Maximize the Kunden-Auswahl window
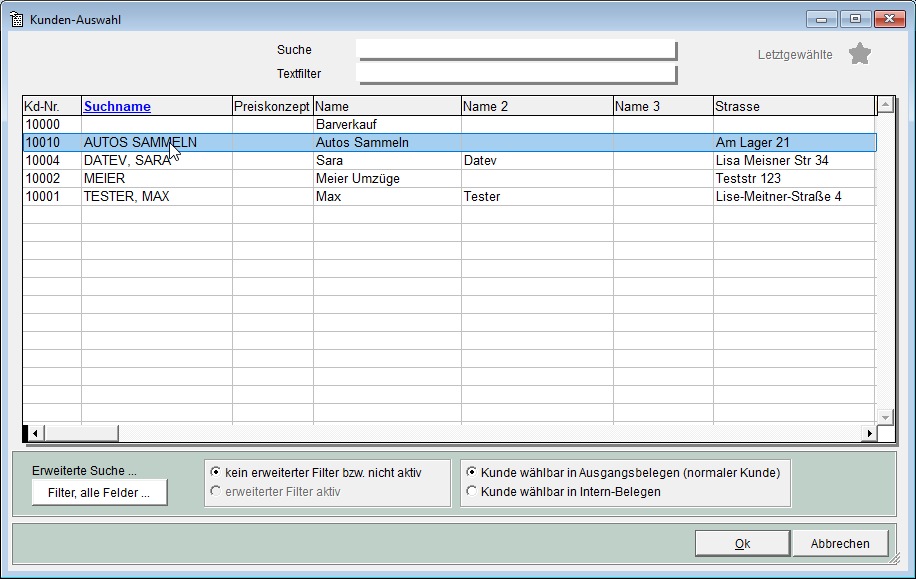The height and width of the screenshot is (579, 916). coord(855,19)
